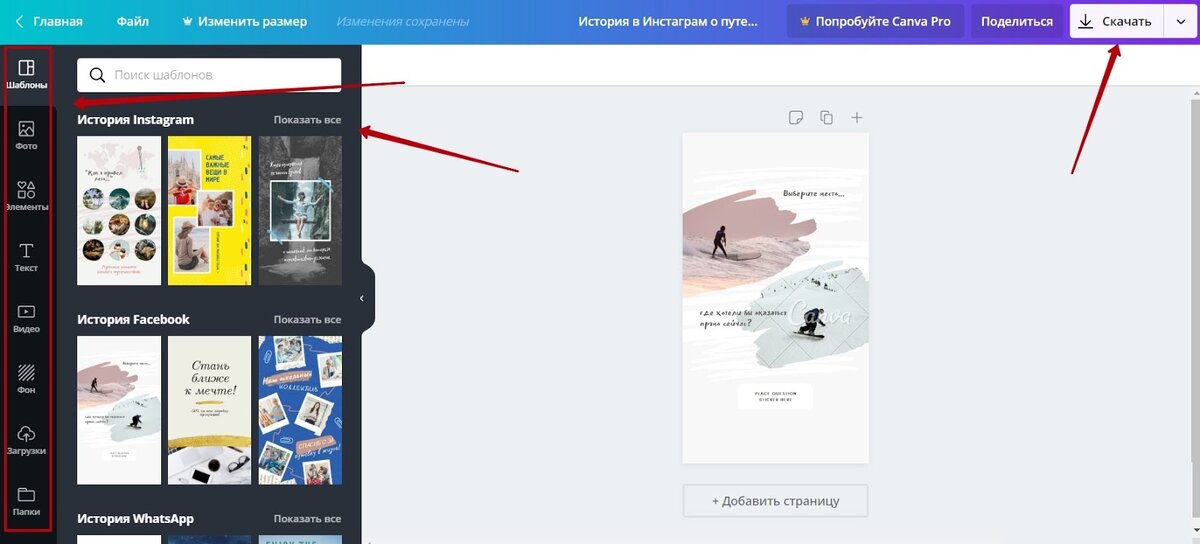Select the blue polaroid collage Facebook template
The width and height of the screenshot is (1200, 544).
click(x=300, y=410)
